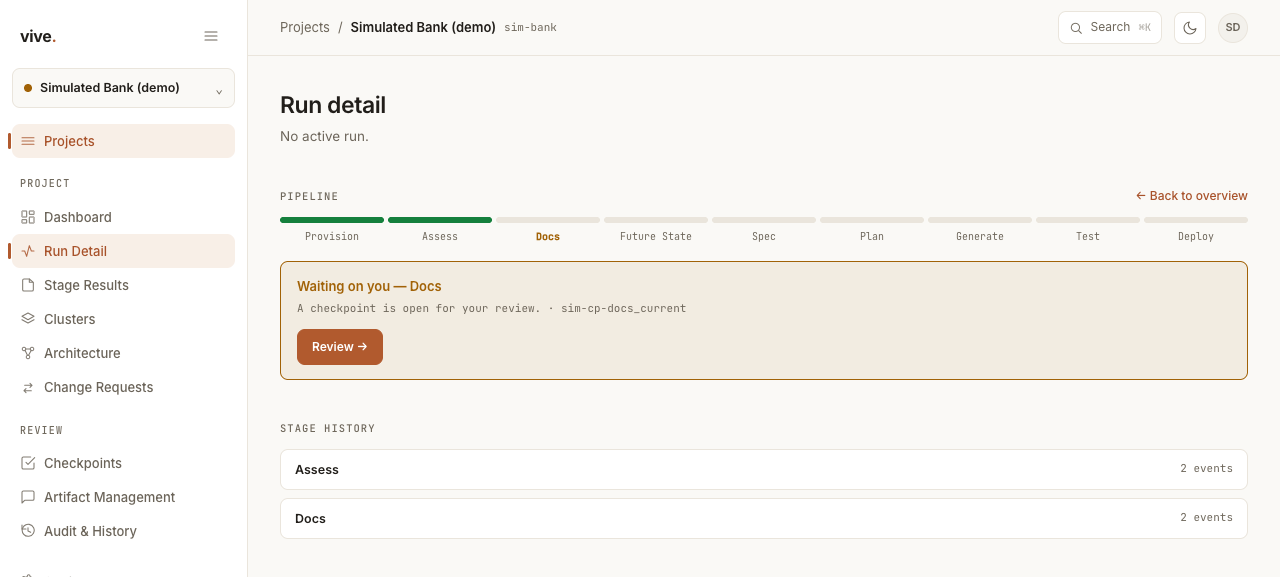Go to Artifact Management
This screenshot has width=1280, height=577.
pos(123,497)
